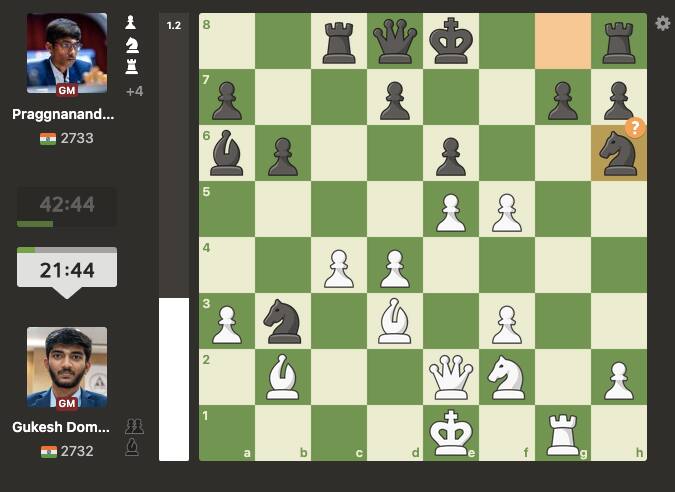Click the Praggnanand... player name
This screenshot has height=492, width=675.
[x=63, y=114]
